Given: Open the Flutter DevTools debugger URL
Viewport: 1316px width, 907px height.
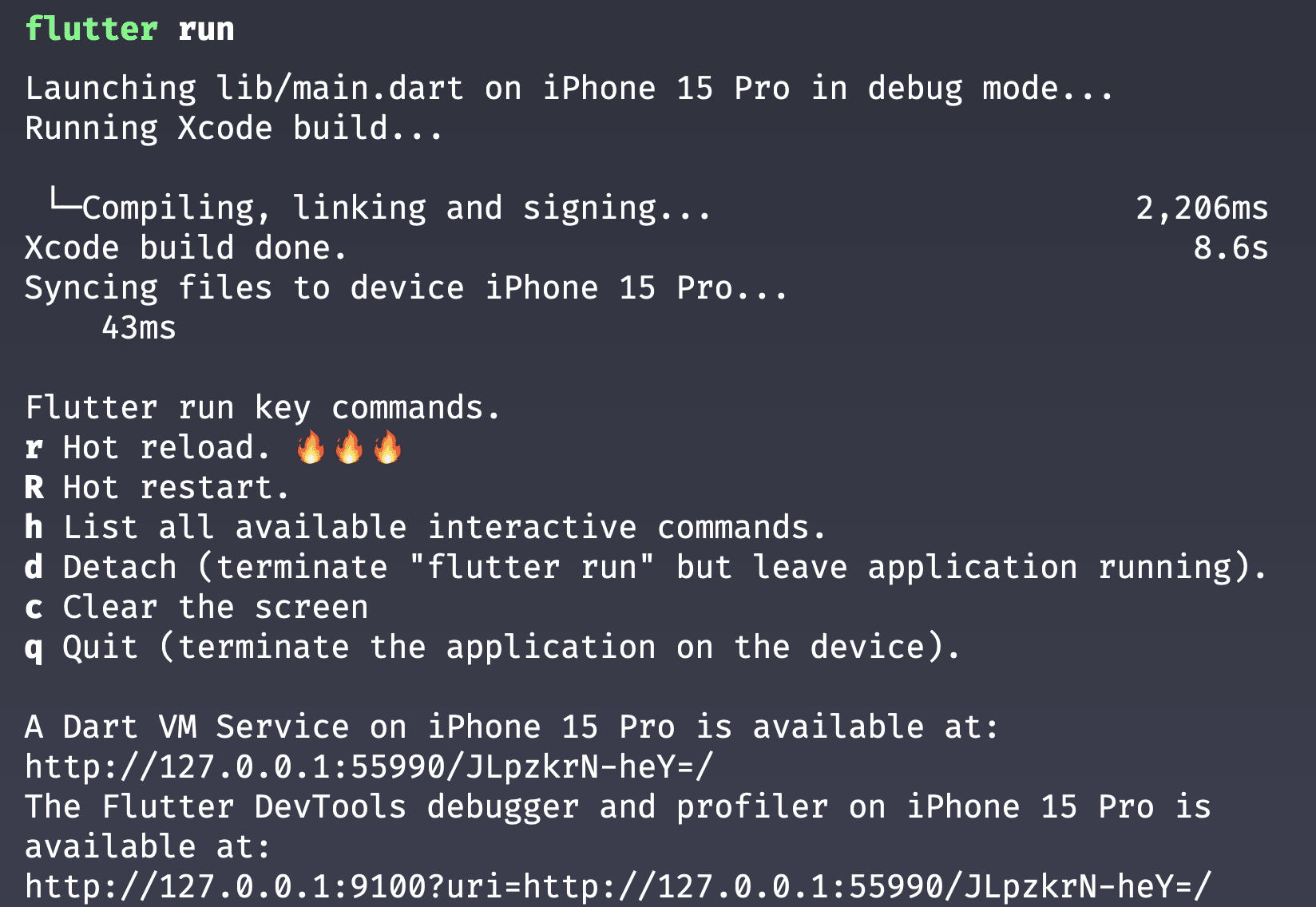Looking at the screenshot, I should (x=618, y=887).
